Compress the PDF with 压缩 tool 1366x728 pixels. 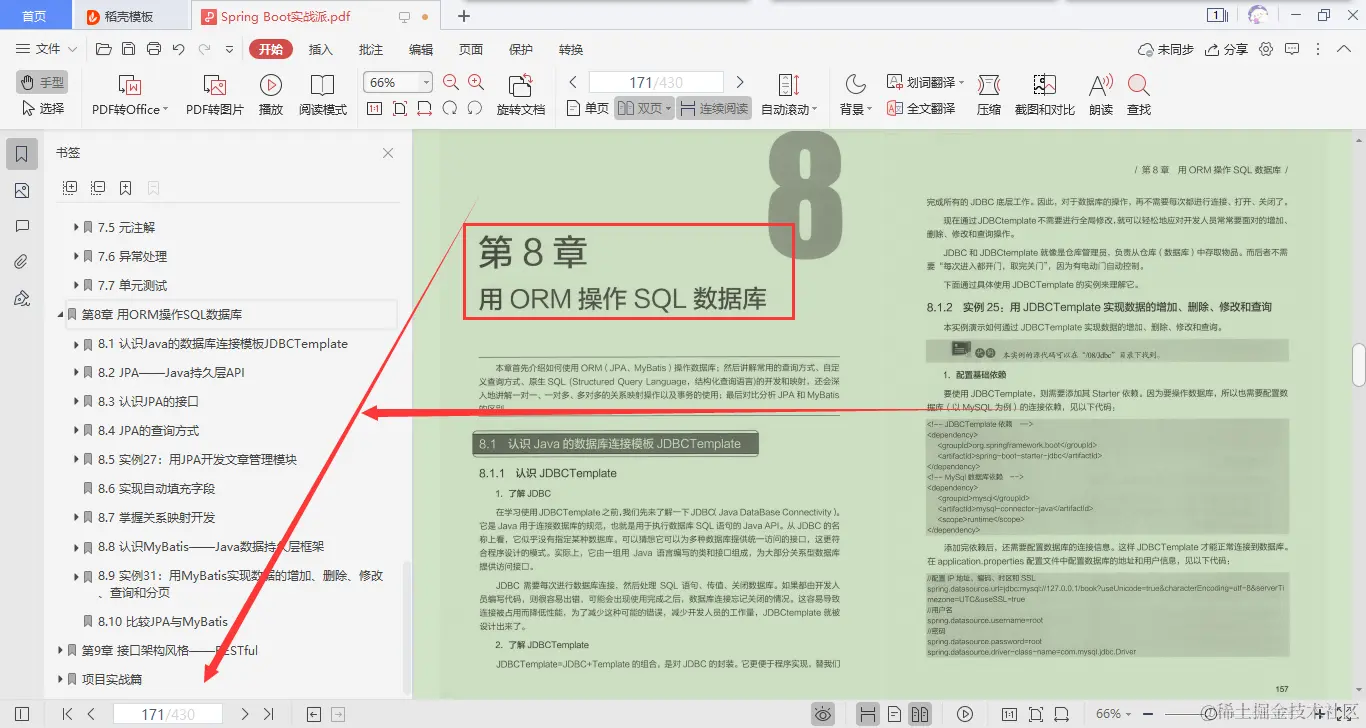tap(988, 95)
